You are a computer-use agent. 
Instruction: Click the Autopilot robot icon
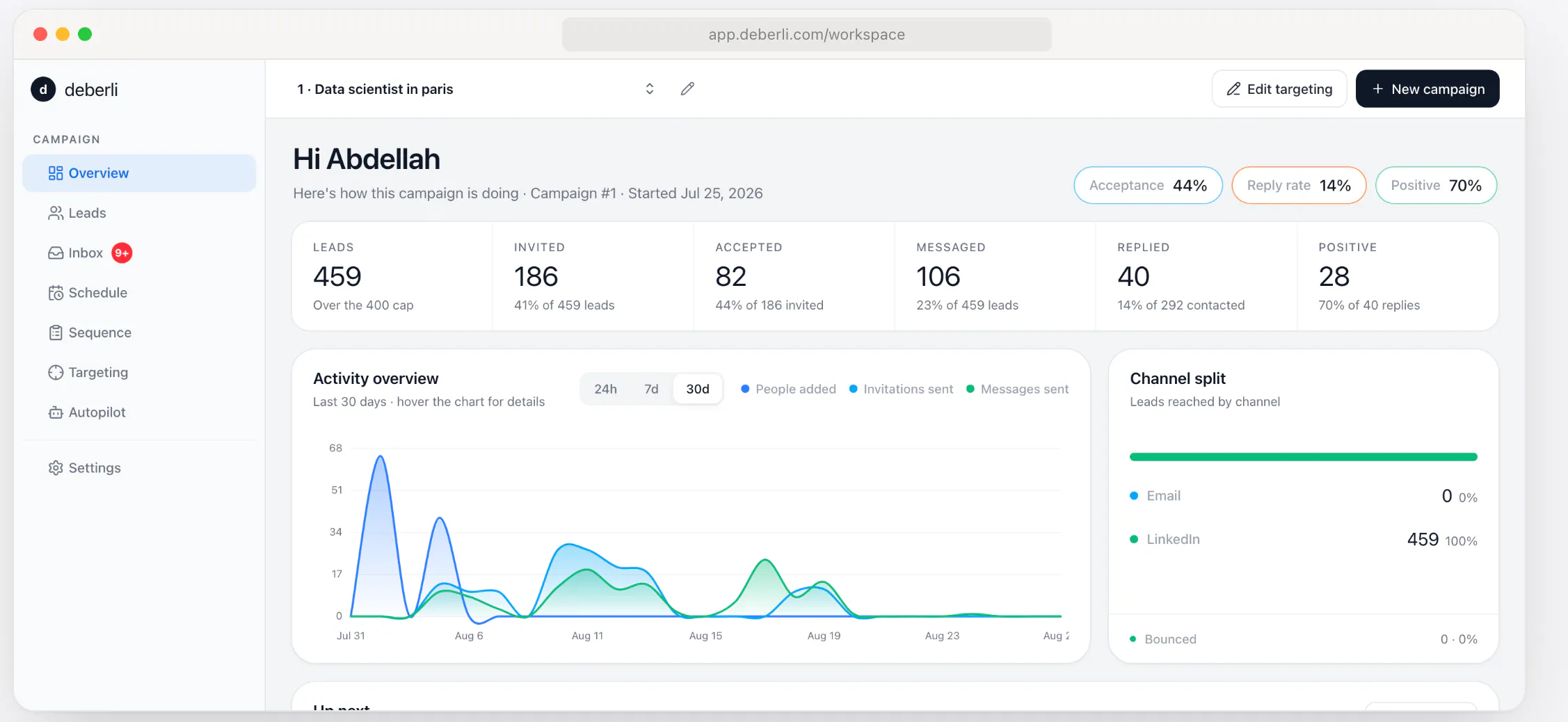tap(56, 412)
